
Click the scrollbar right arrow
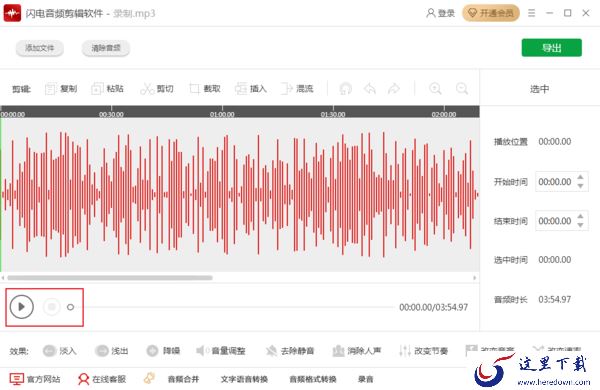point(475,278)
